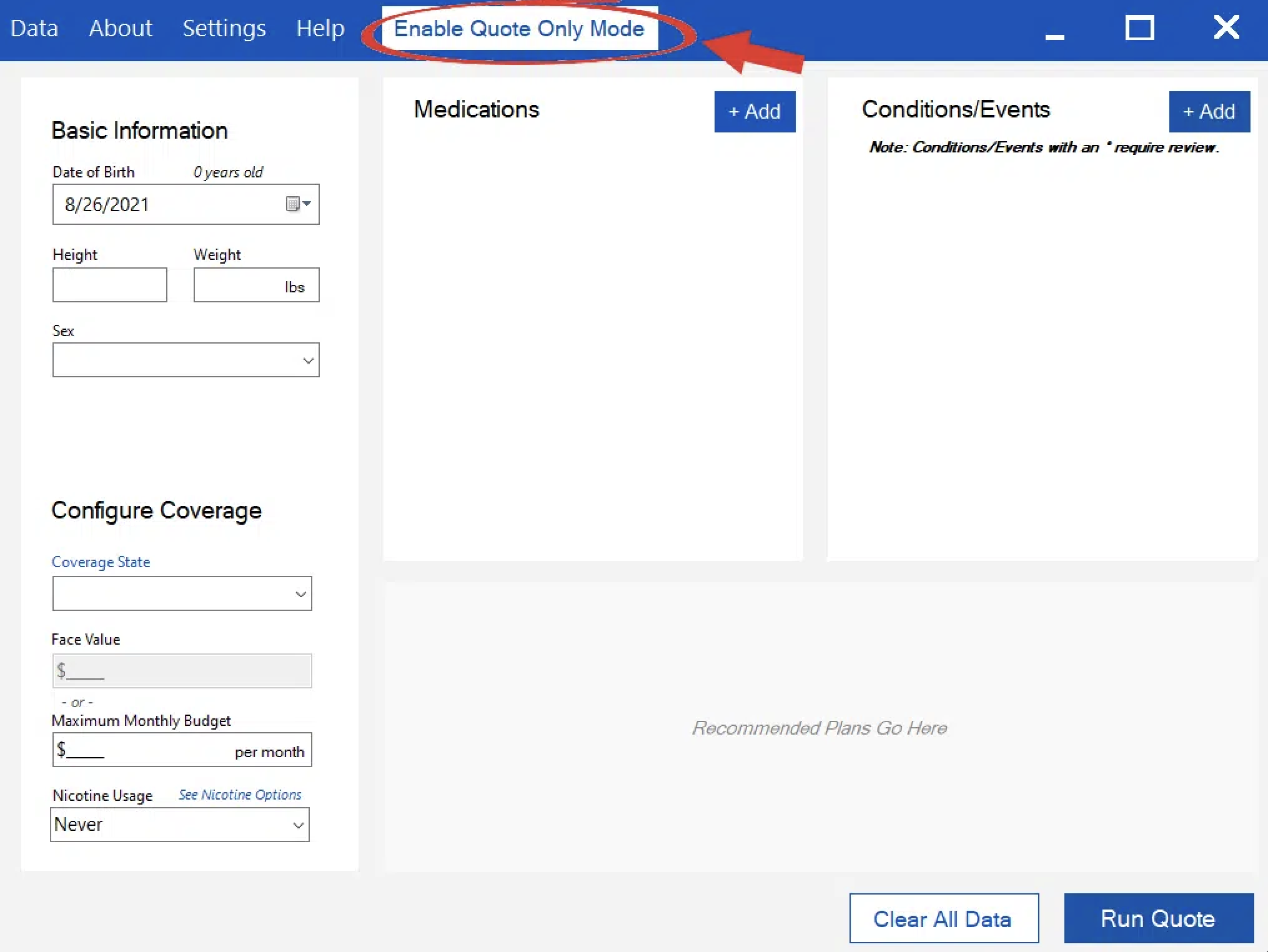Open the Help menu
Screen dimensions: 1268x952
[320, 29]
